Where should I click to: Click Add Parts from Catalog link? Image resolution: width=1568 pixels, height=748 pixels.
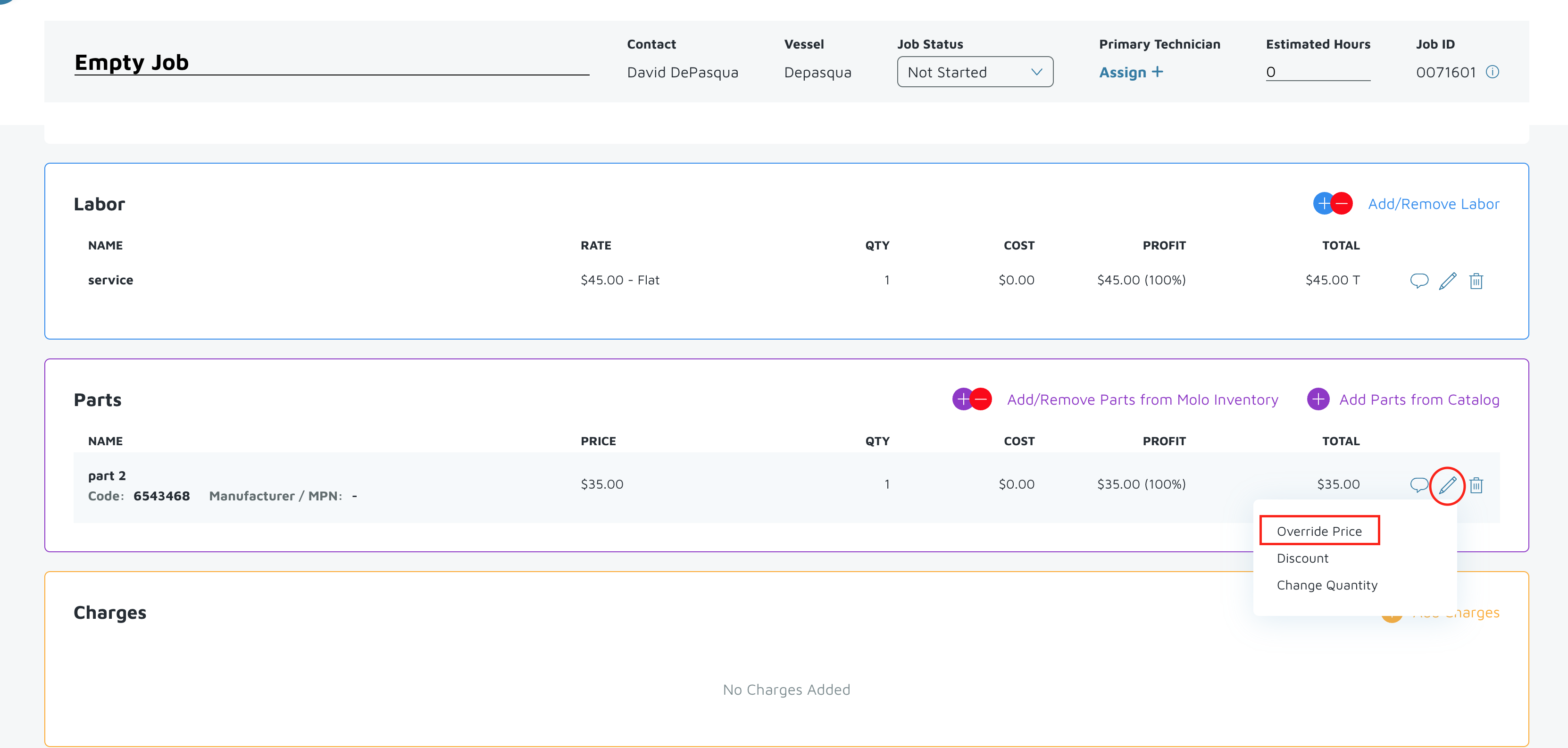point(1418,400)
